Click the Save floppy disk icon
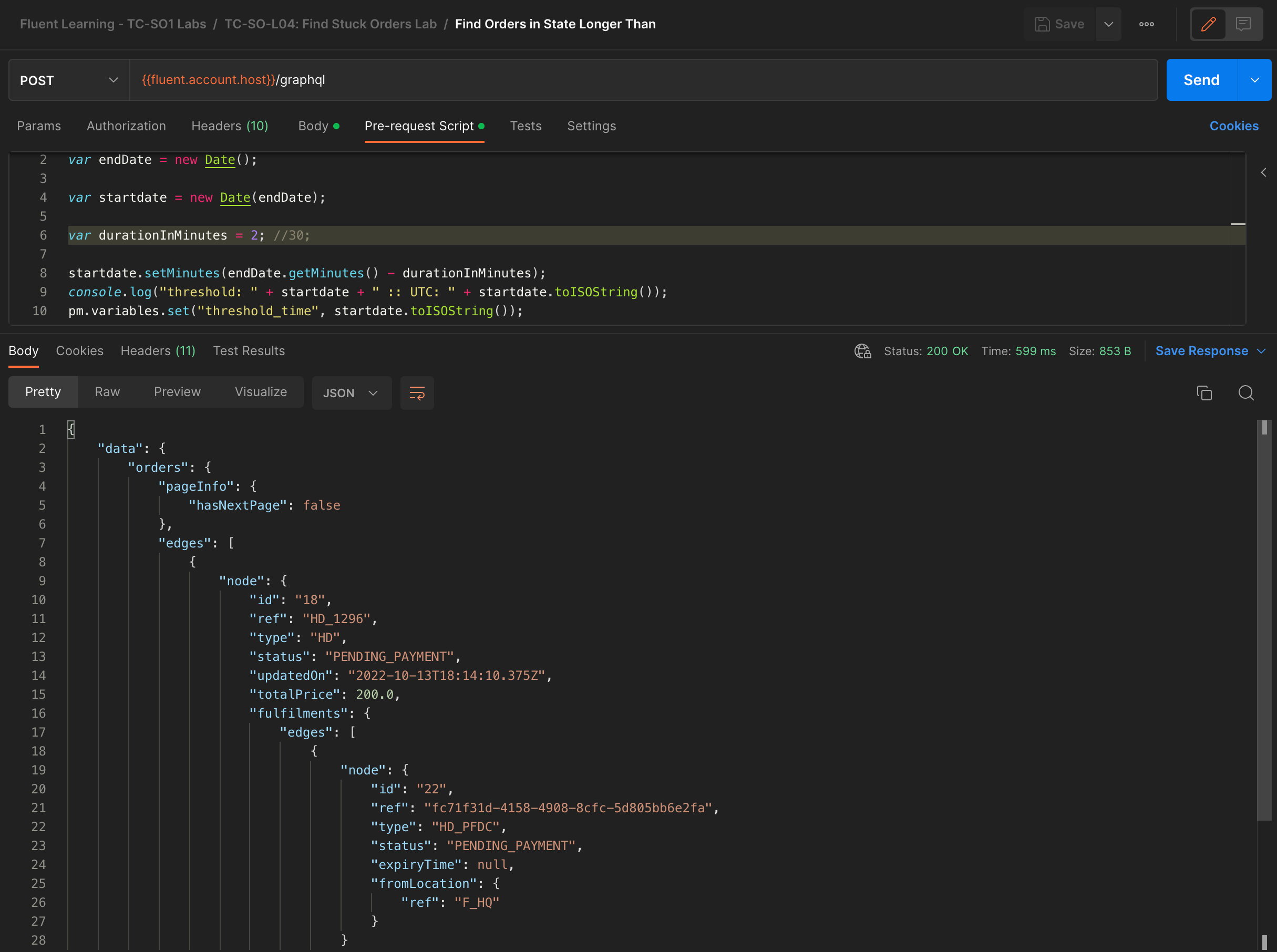 point(1042,24)
